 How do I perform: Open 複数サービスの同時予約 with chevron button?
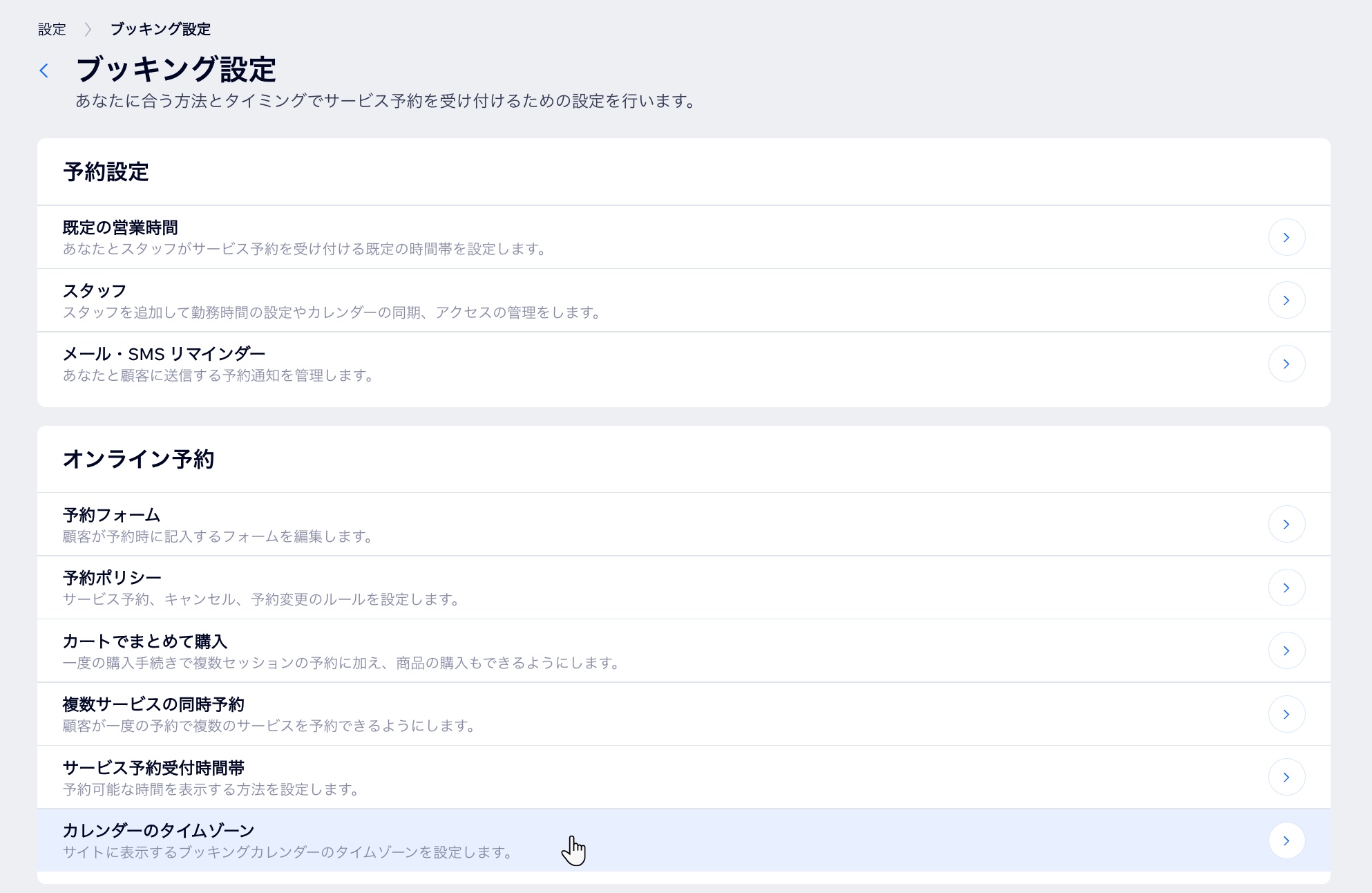1286,714
